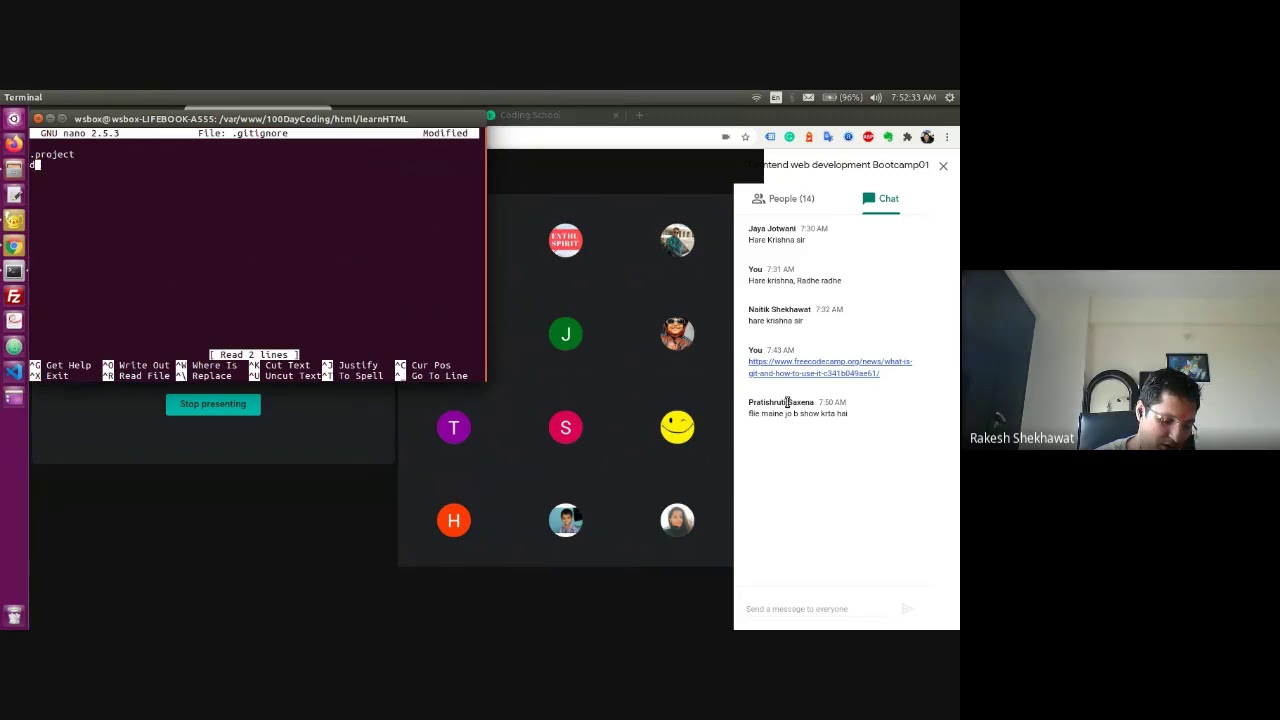Open the Evernote extension icon
This screenshot has height=720, width=1280.
coord(887,137)
